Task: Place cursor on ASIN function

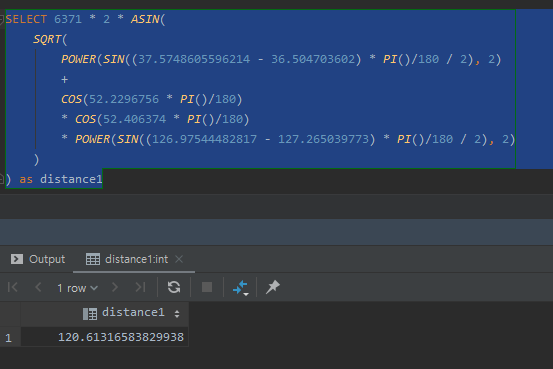Action: [x=145, y=19]
